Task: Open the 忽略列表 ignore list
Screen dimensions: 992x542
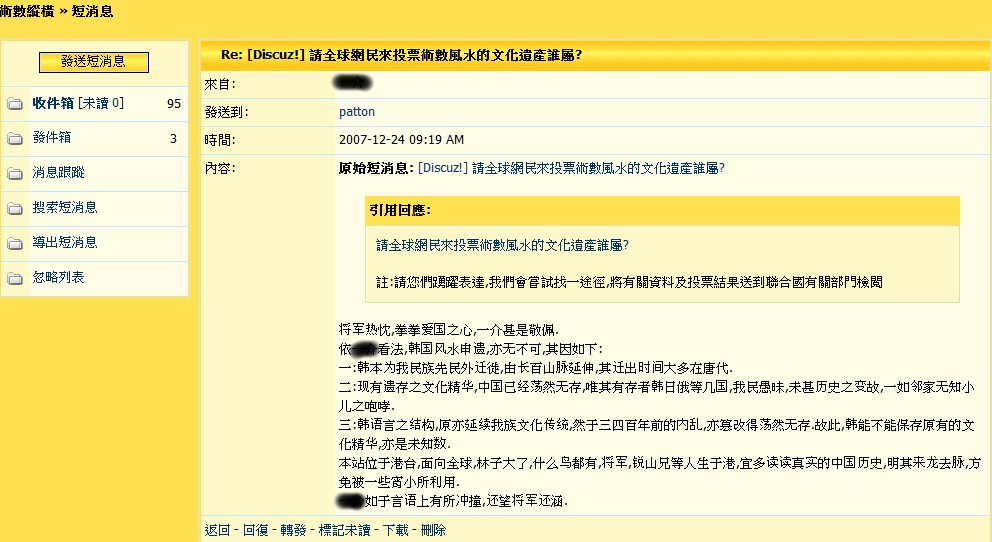Action: pyautogui.click(x=59, y=278)
